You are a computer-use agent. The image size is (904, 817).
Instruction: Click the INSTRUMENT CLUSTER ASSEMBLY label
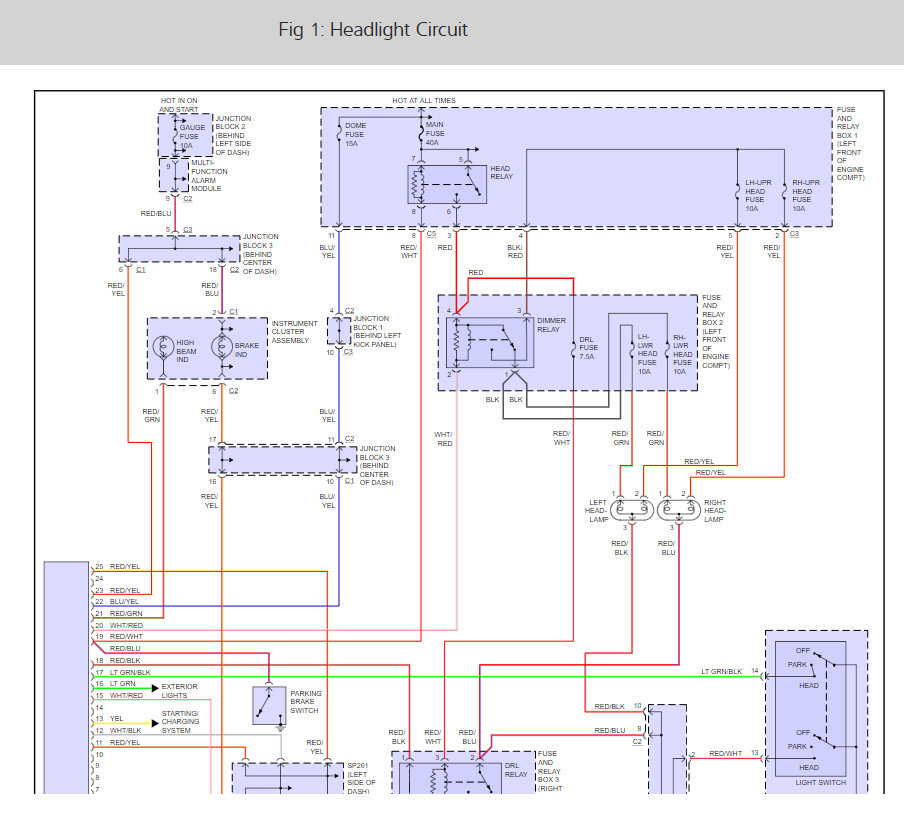[x=294, y=332]
